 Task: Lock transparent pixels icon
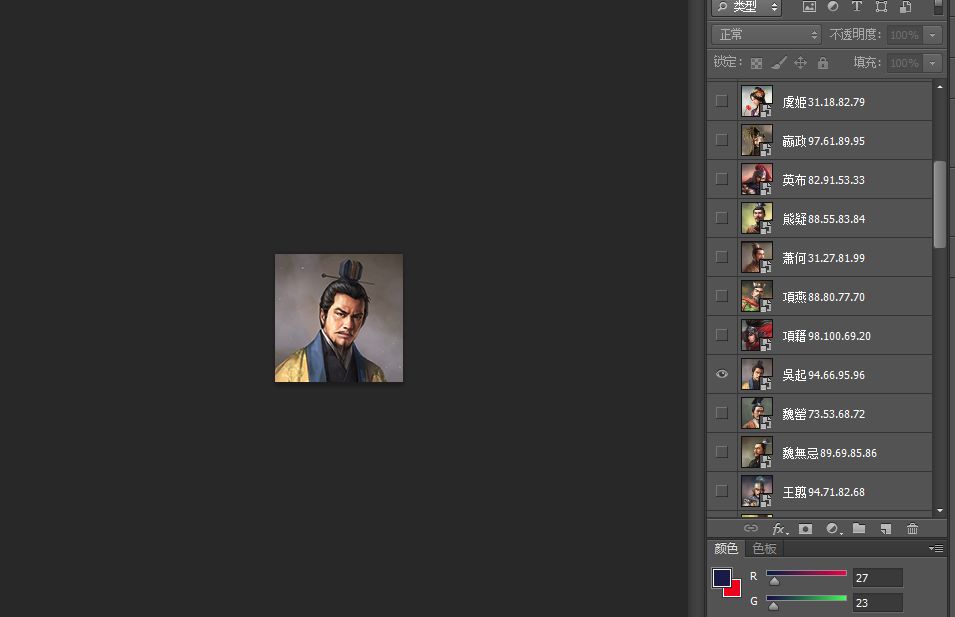(756, 63)
